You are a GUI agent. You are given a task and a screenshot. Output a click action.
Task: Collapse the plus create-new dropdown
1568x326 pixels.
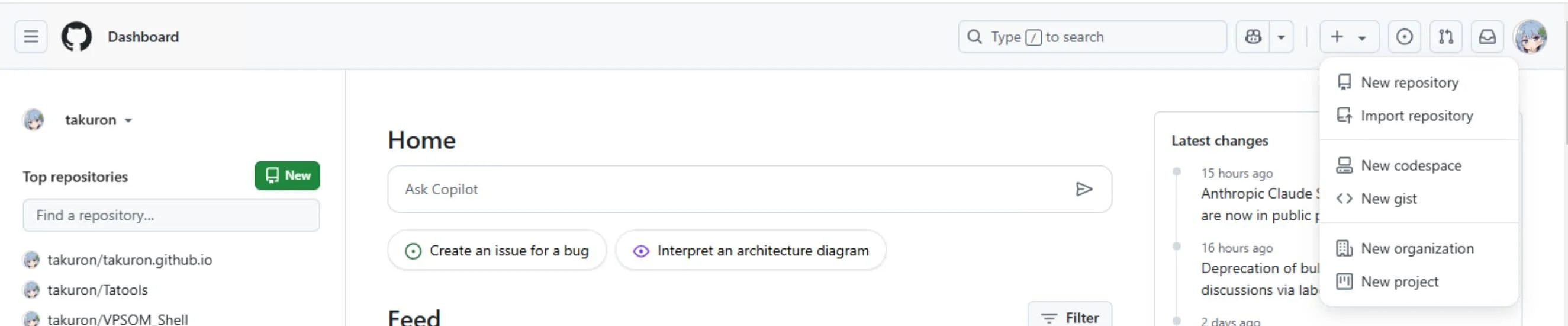[x=1349, y=37]
